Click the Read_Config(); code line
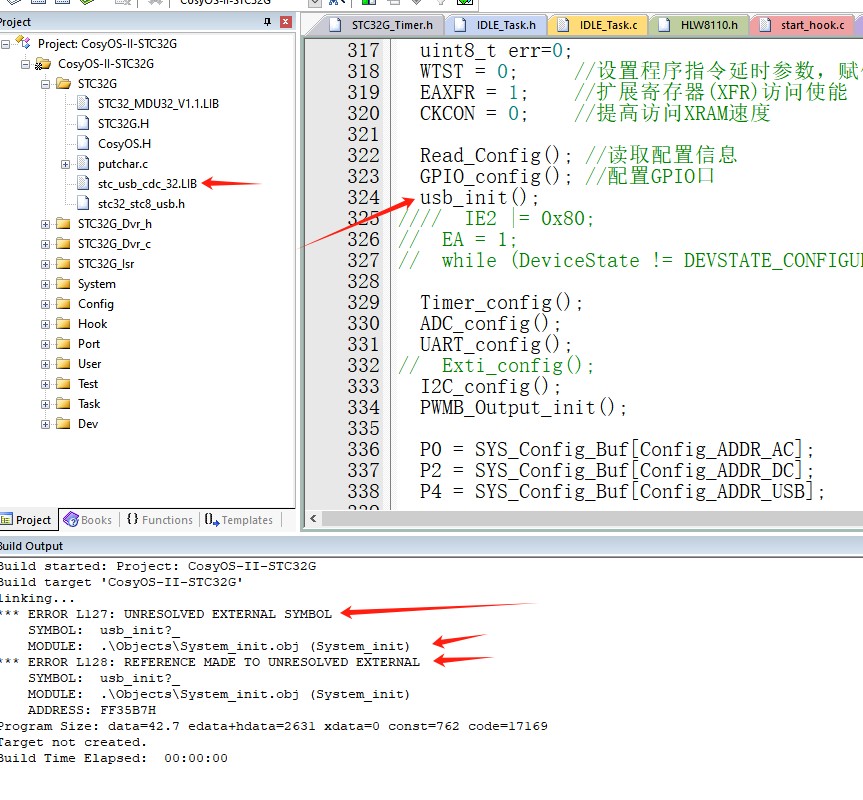Screen dimensions: 863x800 coord(495,156)
